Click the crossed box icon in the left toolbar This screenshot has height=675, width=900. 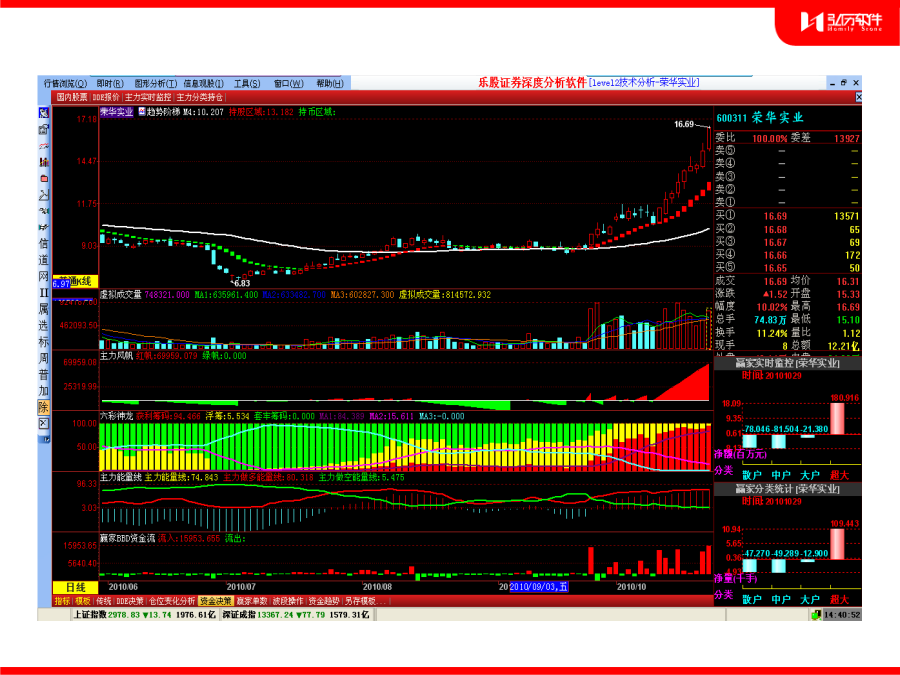[44, 424]
